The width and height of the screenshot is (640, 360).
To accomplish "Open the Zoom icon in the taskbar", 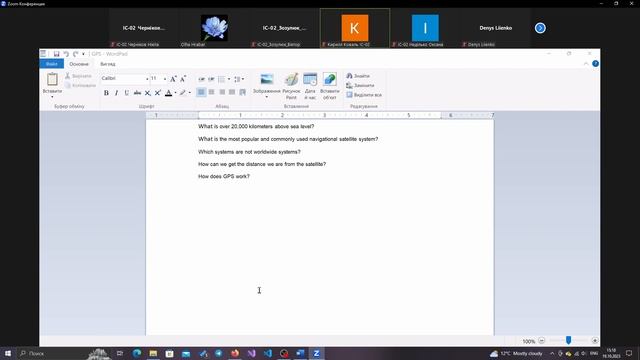I will point(316,353).
